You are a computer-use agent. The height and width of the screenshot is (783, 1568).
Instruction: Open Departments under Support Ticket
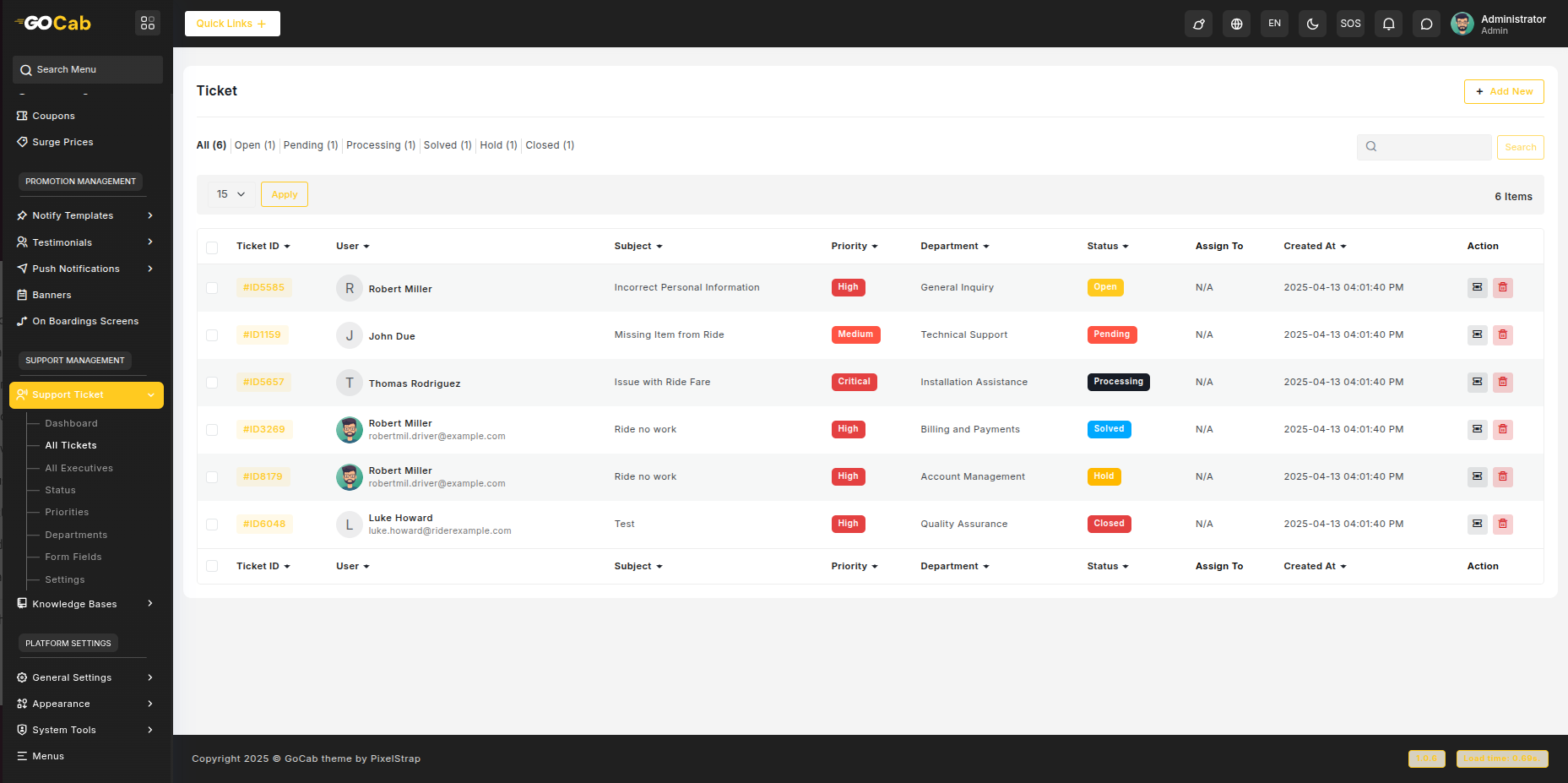click(x=76, y=535)
